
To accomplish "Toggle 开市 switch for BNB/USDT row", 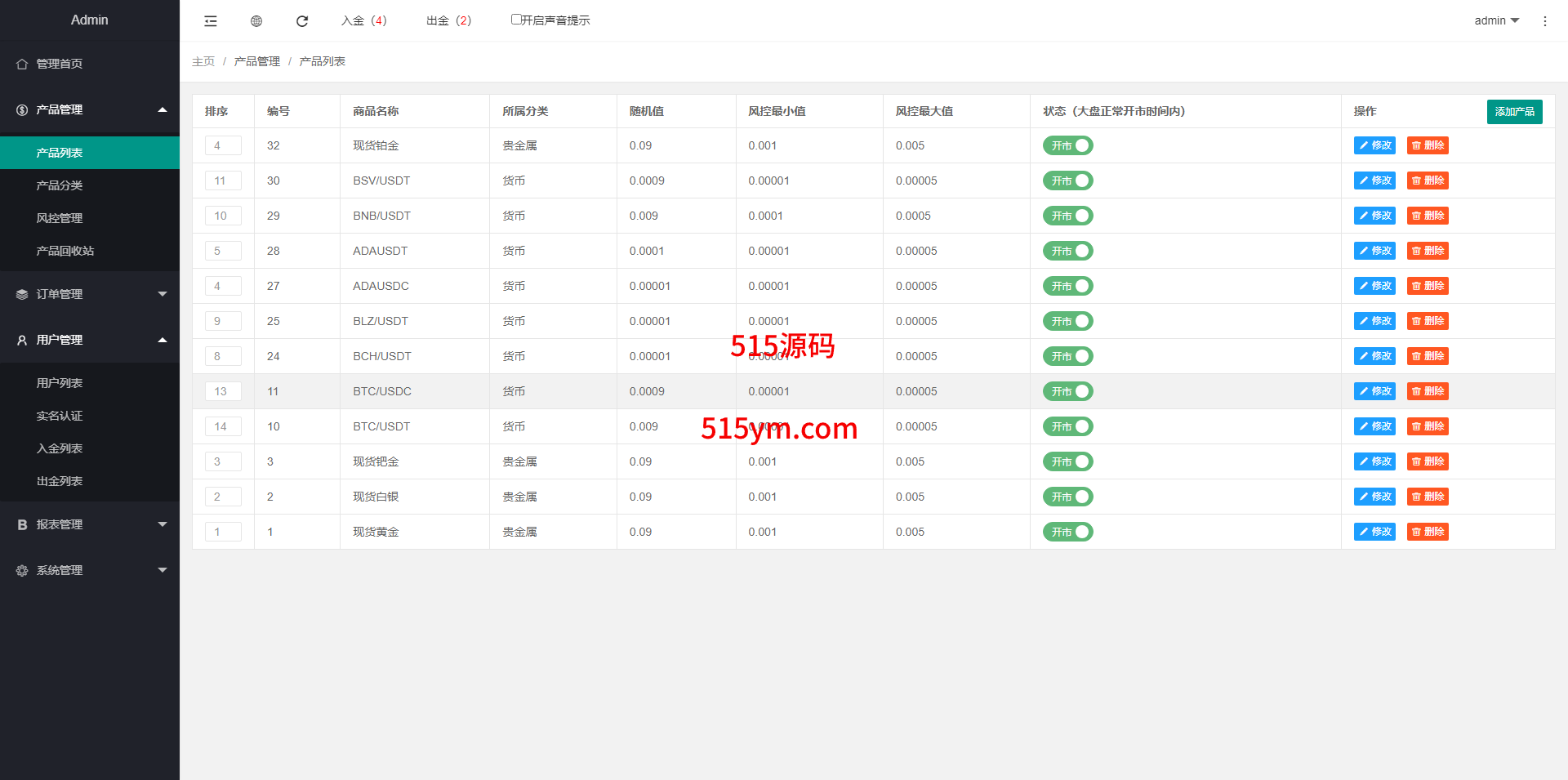I will click(1067, 216).
